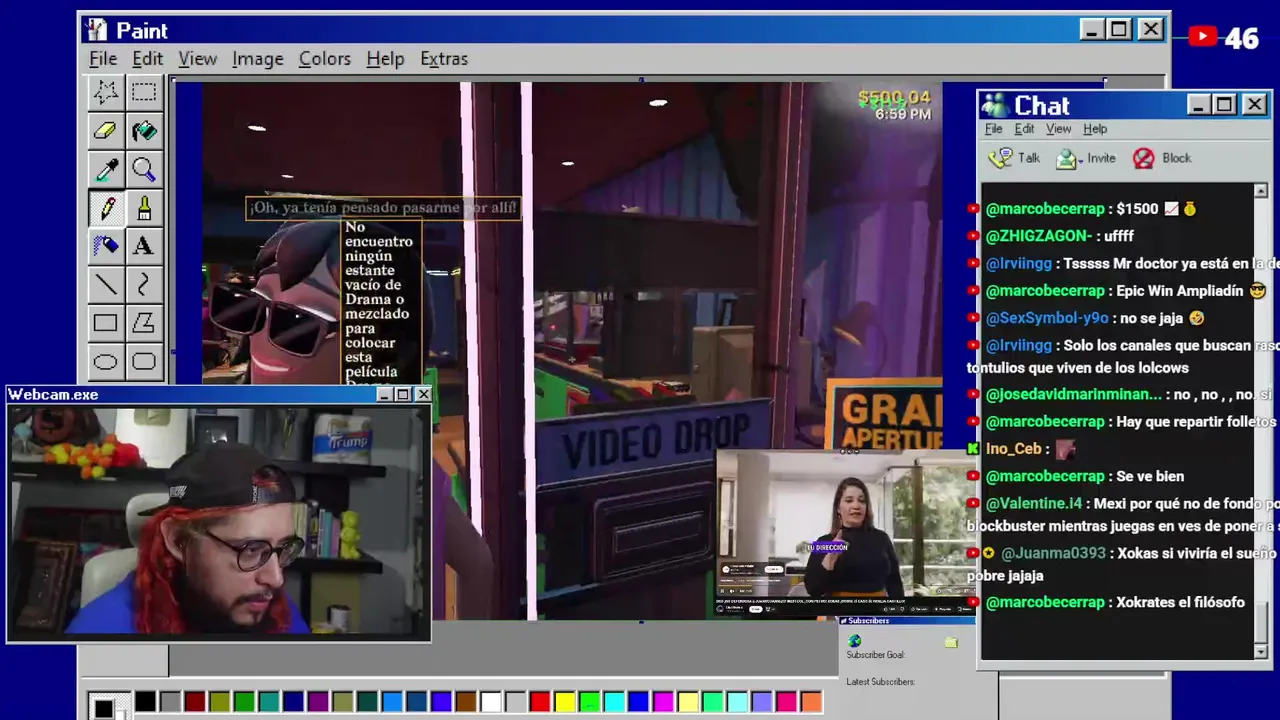The image size is (1280, 720).
Task: Open the Paint View menu
Action: tap(197, 59)
